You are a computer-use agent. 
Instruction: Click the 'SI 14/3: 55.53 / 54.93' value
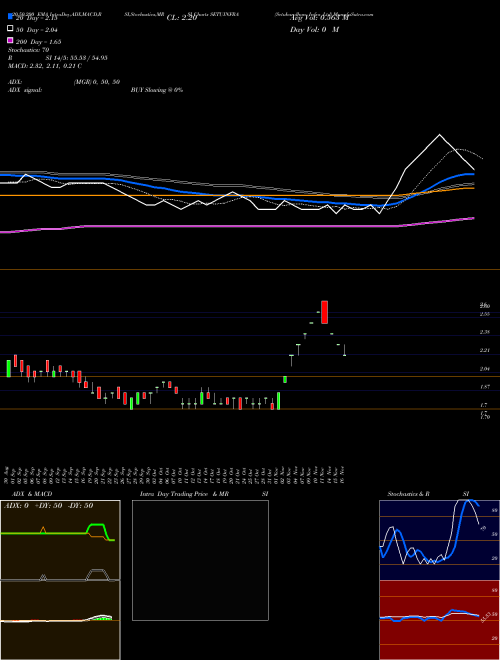(77, 58)
